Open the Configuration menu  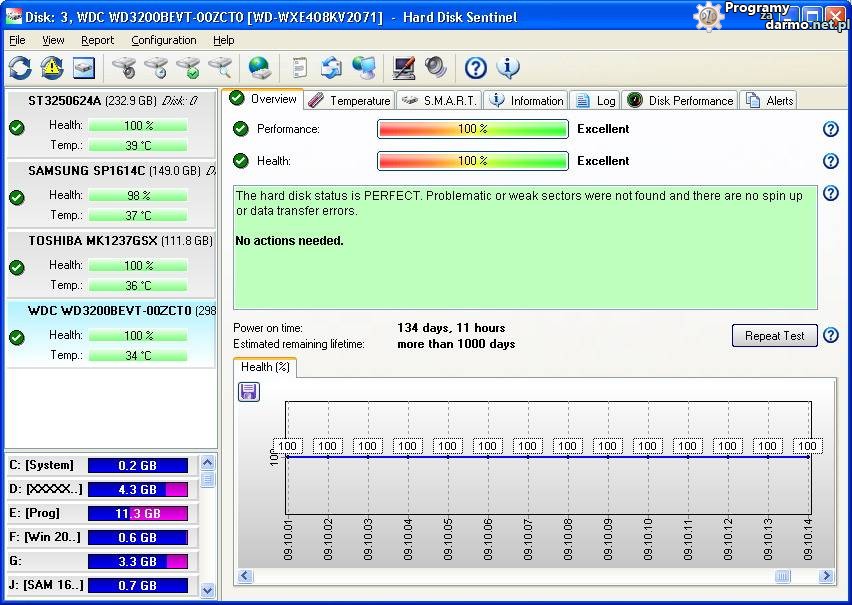tap(163, 40)
